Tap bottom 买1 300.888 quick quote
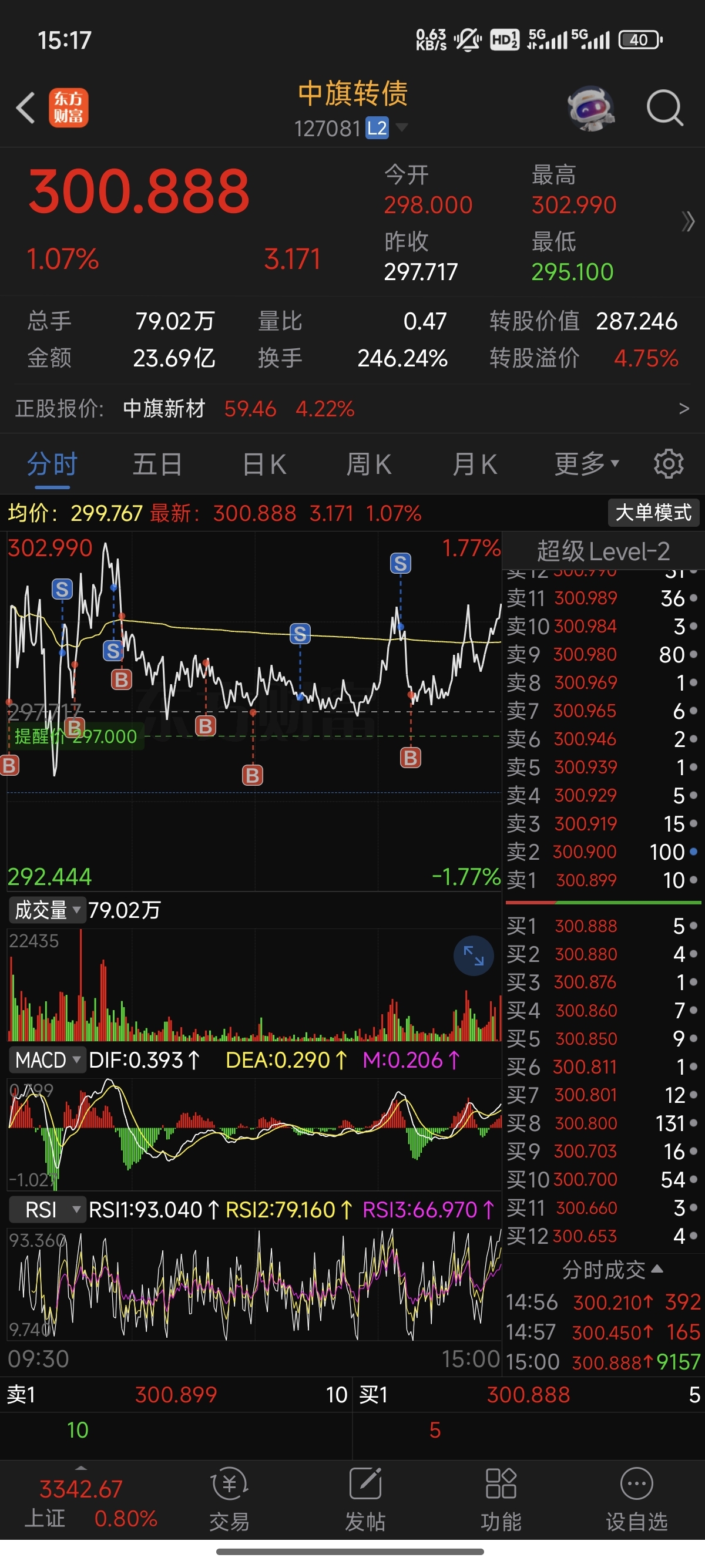The width and height of the screenshot is (705, 1568). [x=528, y=1395]
